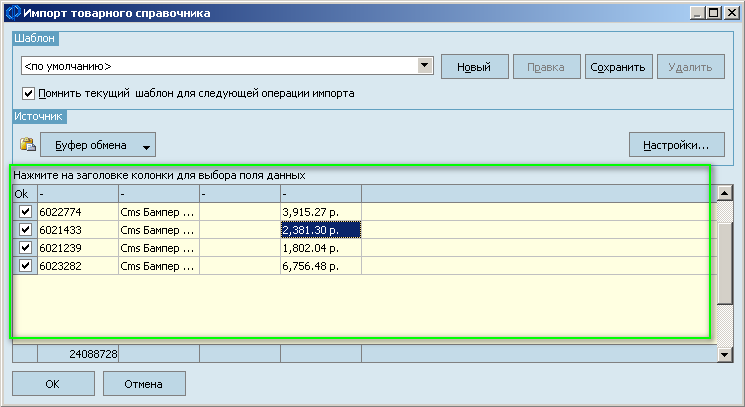This screenshot has height=407, width=745.
Task: Select cell 6023282
Action: coord(78,266)
